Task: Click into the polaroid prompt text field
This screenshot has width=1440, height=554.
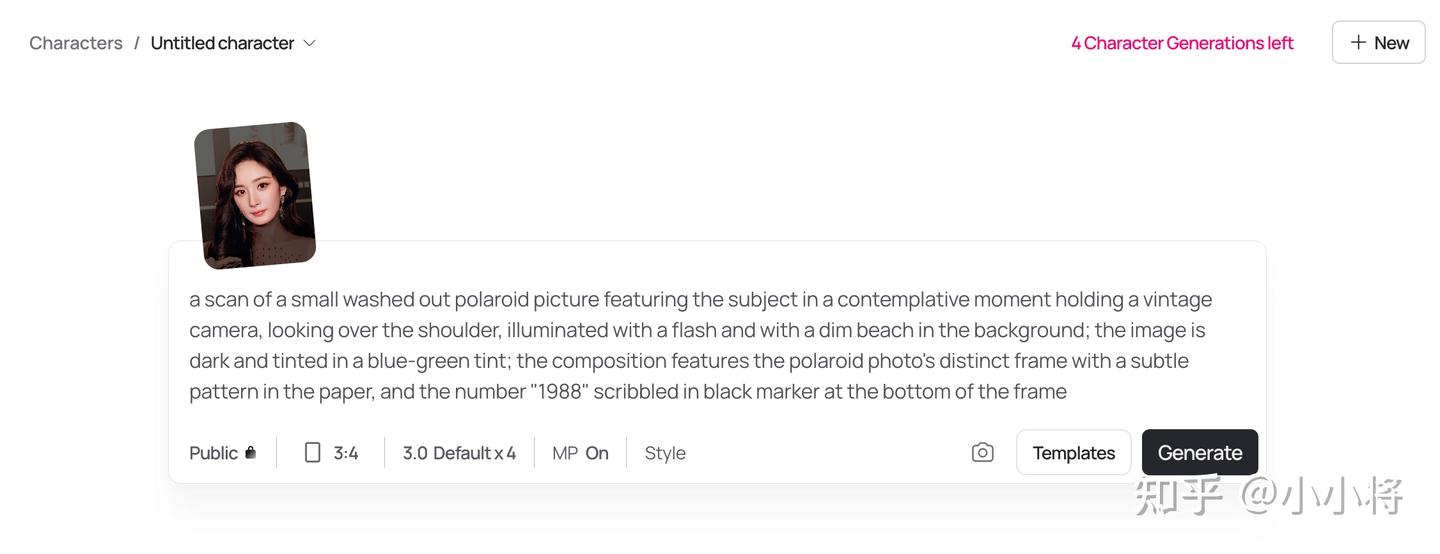Action: [x=700, y=345]
